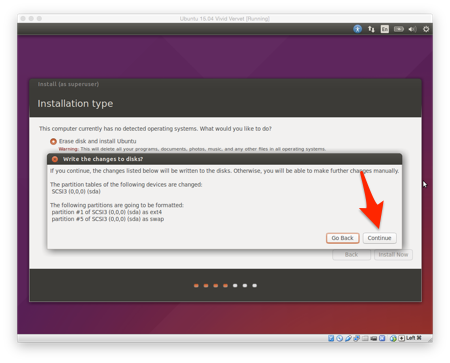Image resolution: width=450 pixels, height=363 pixels.
Task: Open the battery status indicator
Action: coord(399,29)
